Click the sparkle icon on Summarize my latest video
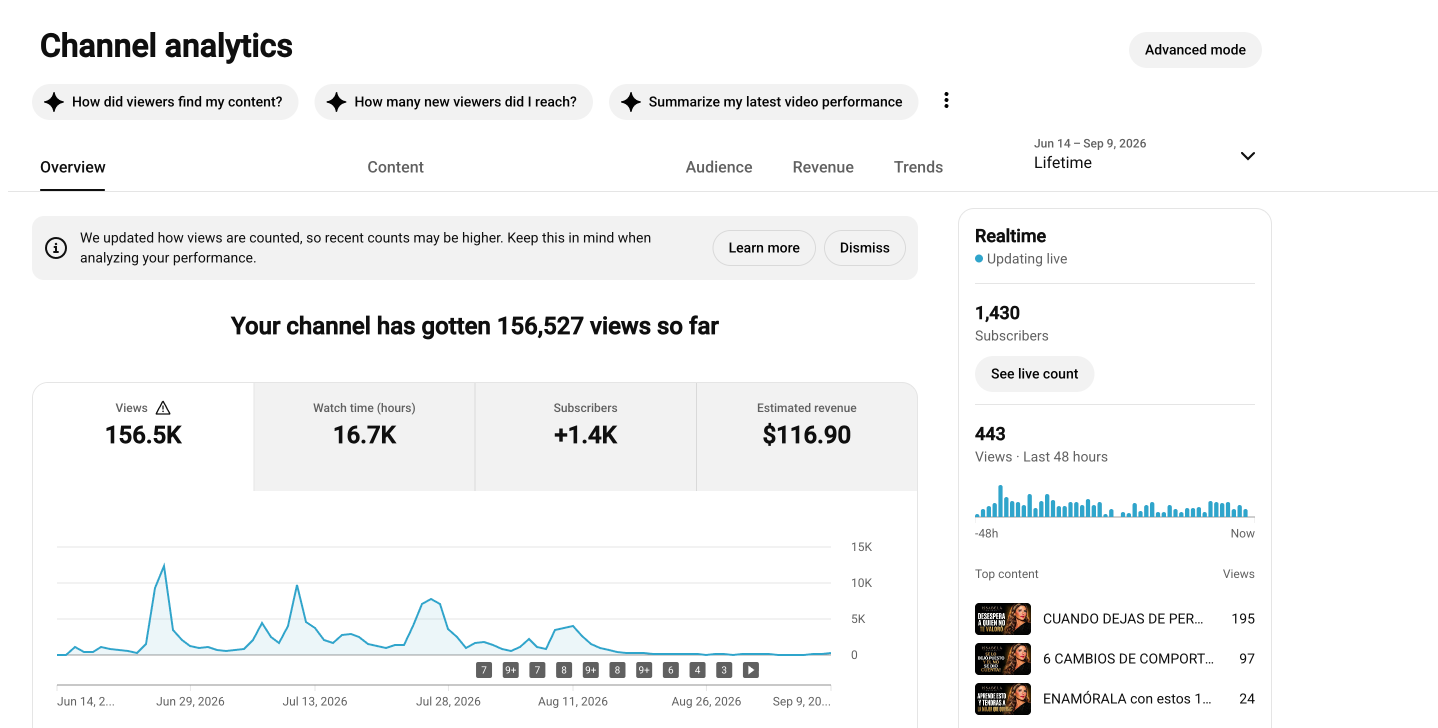 [631, 102]
